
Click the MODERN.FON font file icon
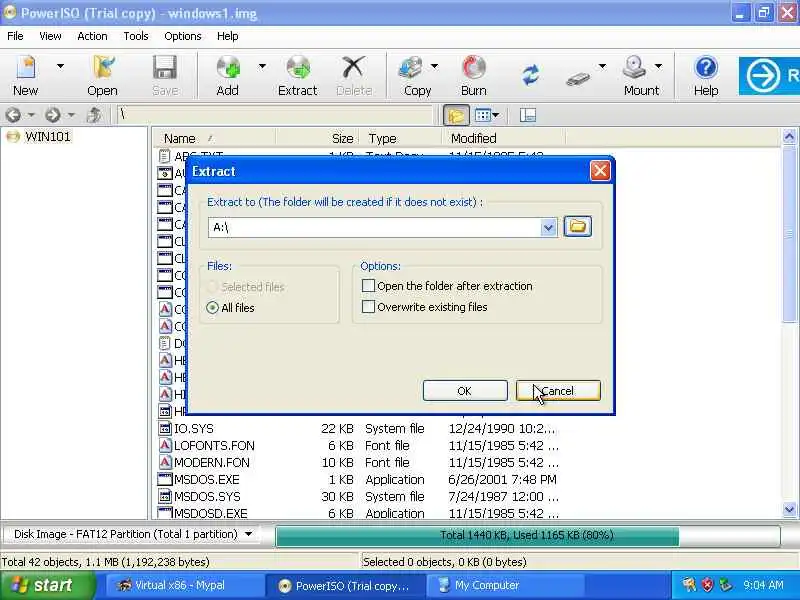click(165, 462)
